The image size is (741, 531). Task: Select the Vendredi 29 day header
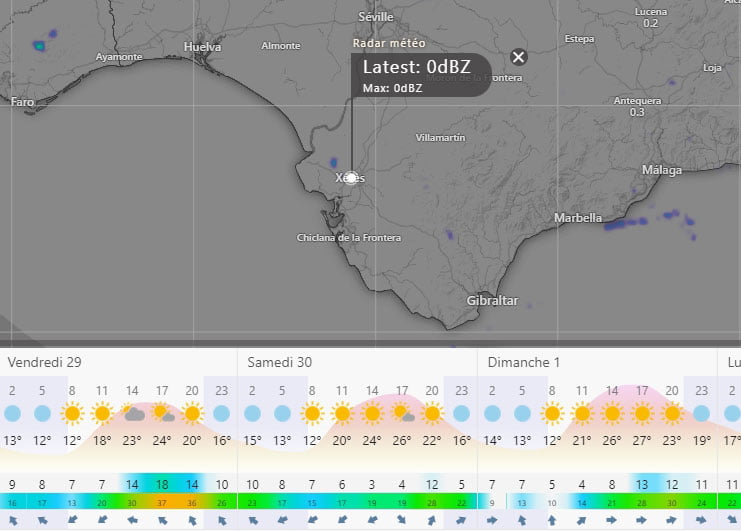(x=45, y=361)
